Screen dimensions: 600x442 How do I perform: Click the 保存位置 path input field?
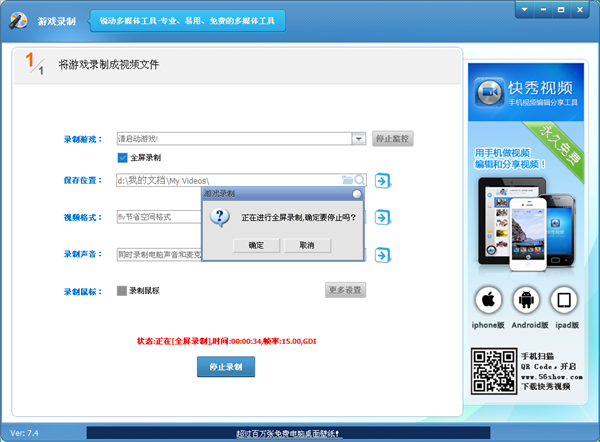(241, 180)
